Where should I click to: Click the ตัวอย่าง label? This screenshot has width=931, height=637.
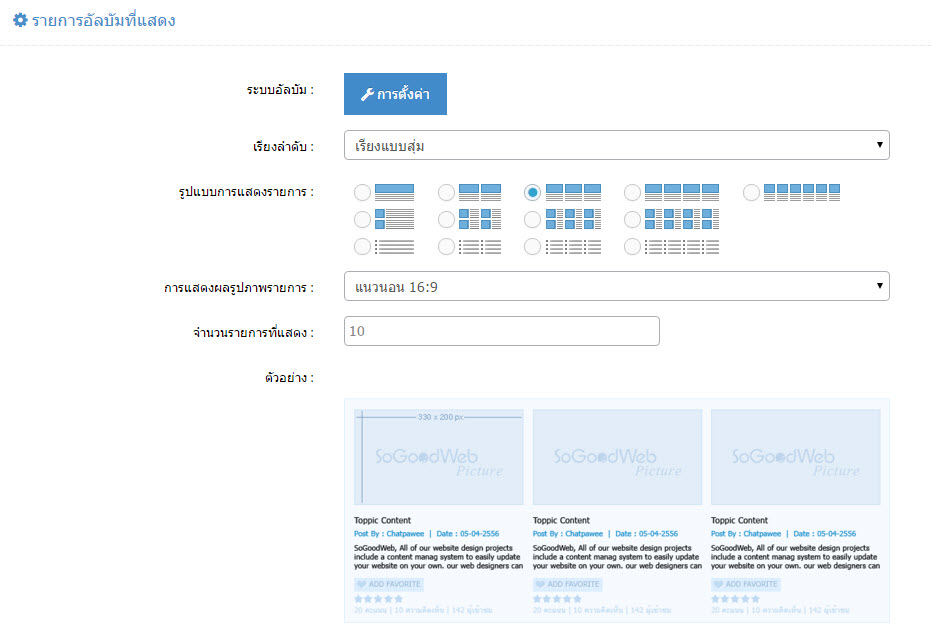[x=289, y=378]
